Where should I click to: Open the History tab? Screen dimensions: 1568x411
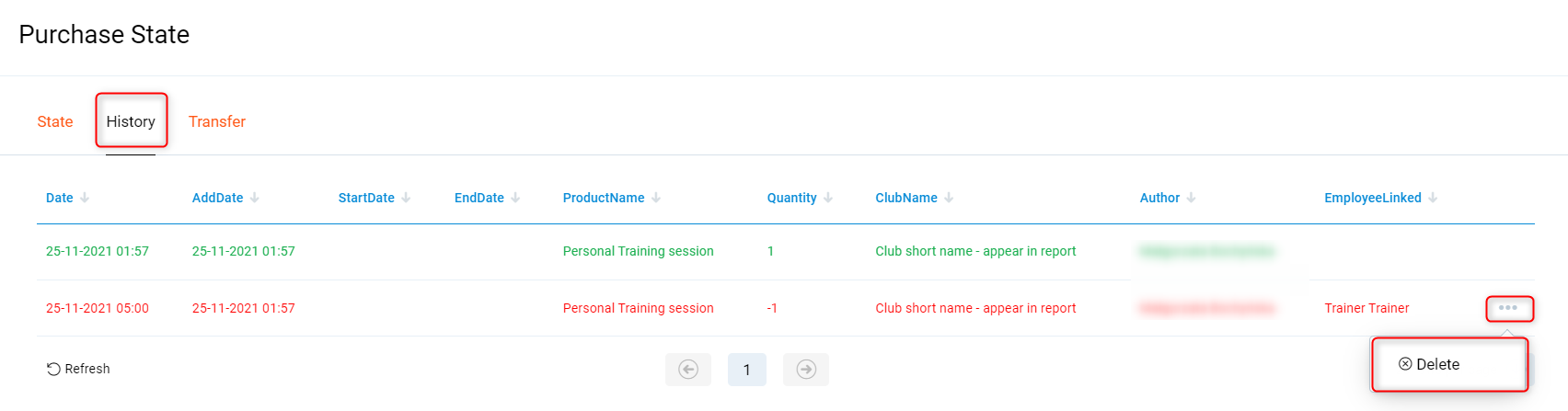click(131, 121)
